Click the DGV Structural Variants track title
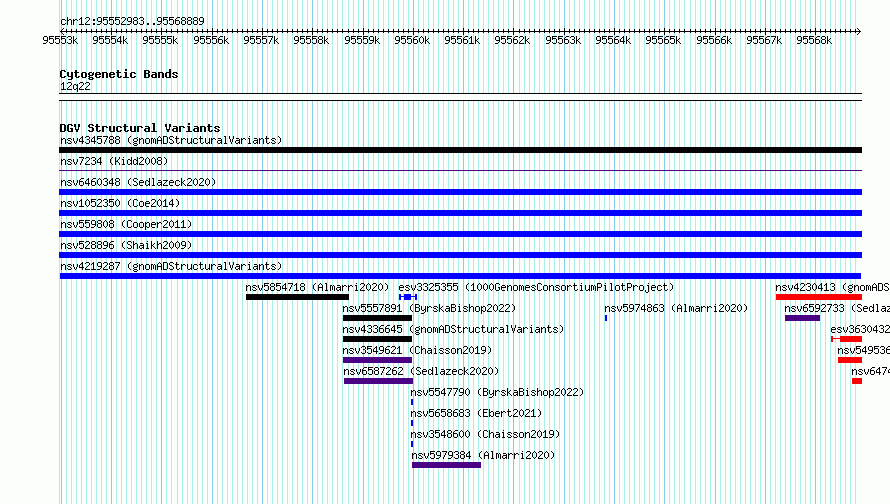 [140, 128]
